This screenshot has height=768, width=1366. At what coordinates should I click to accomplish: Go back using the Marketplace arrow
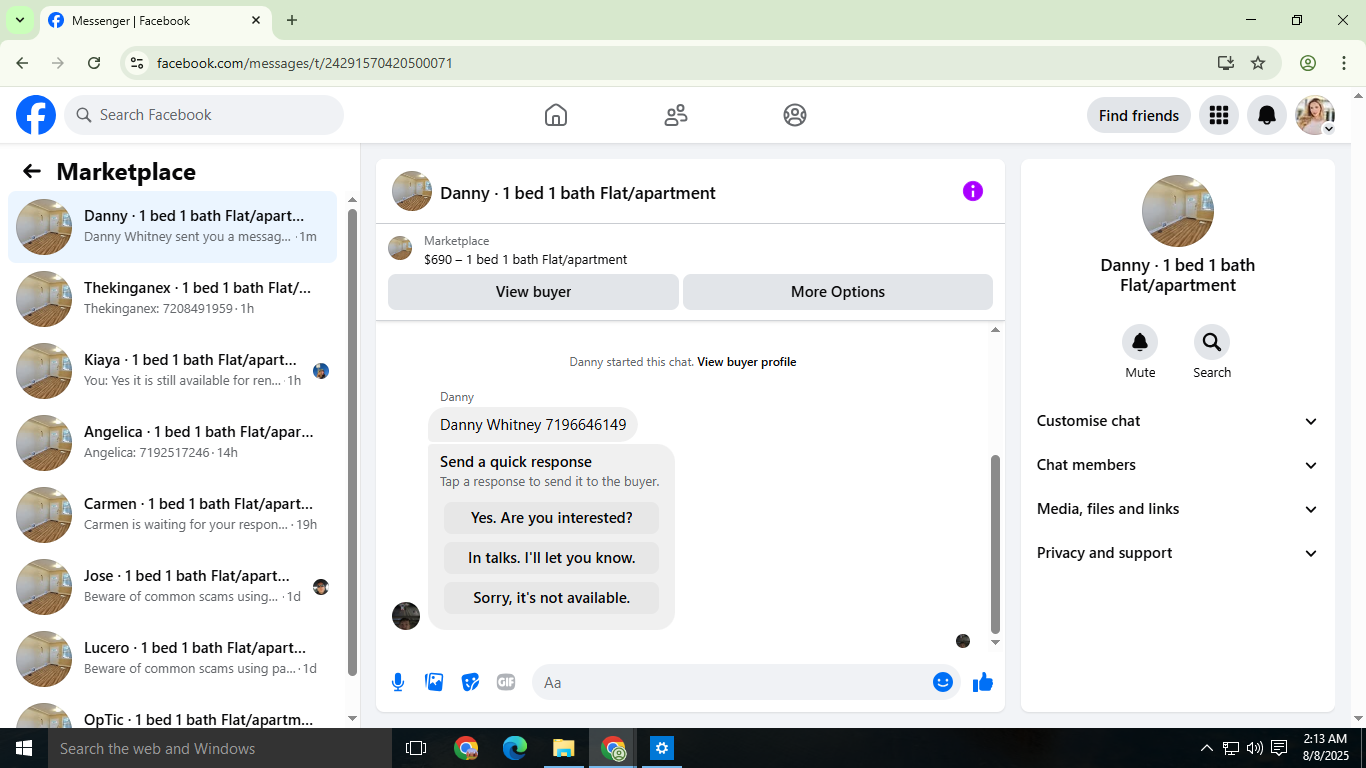pyautogui.click(x=32, y=171)
